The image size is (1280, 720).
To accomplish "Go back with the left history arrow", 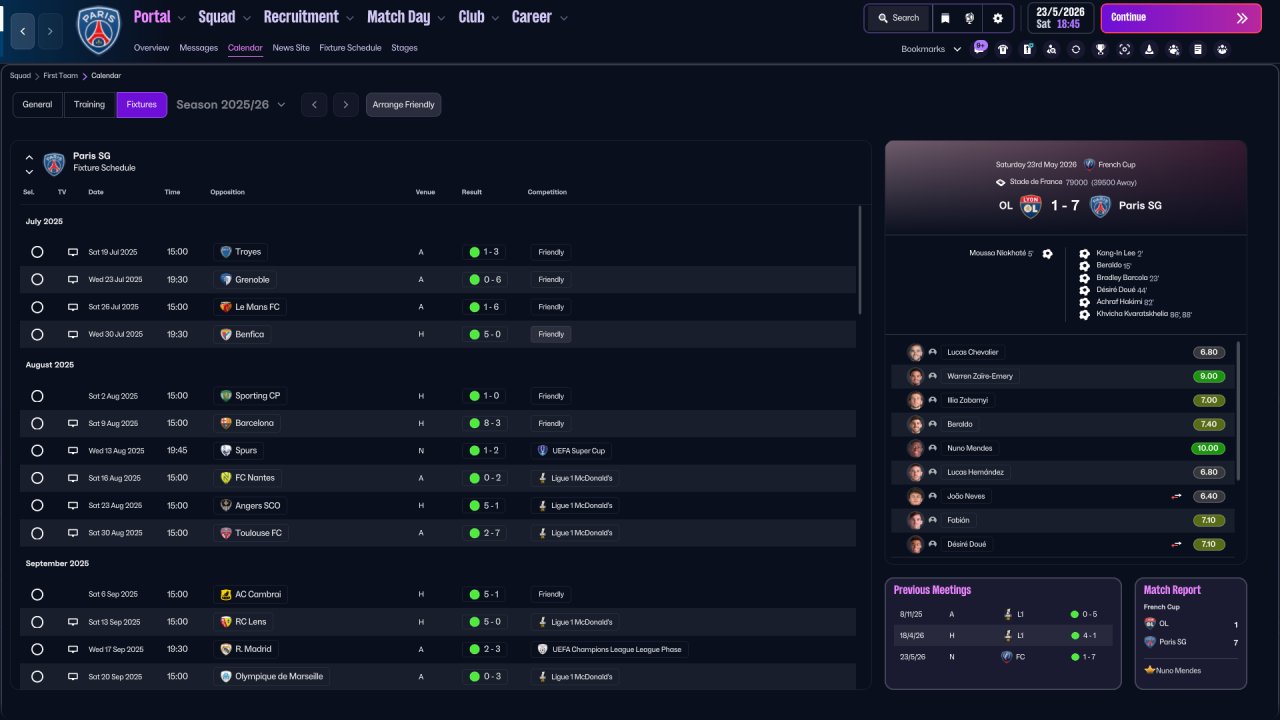I will coord(23,31).
